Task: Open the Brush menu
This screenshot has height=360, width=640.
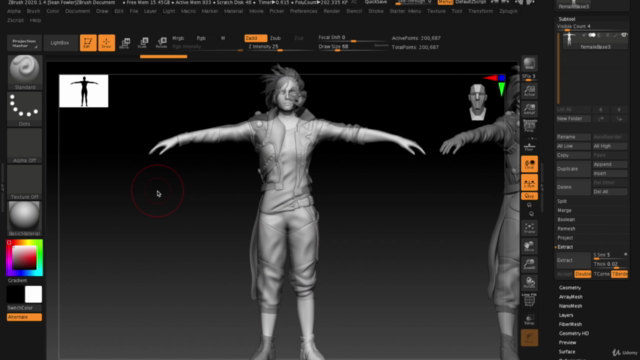Action: [33, 11]
